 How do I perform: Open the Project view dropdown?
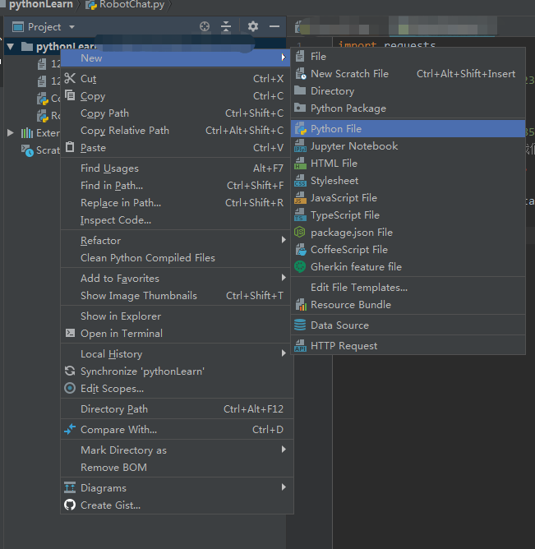tap(72, 27)
